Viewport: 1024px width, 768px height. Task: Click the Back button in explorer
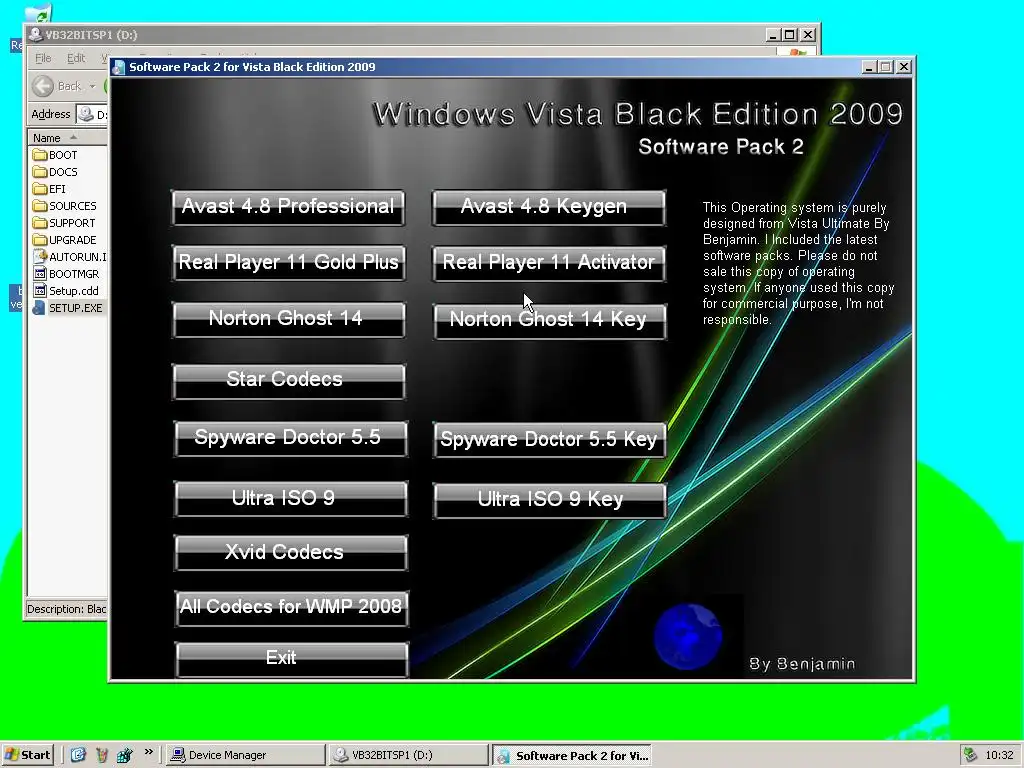(57, 86)
